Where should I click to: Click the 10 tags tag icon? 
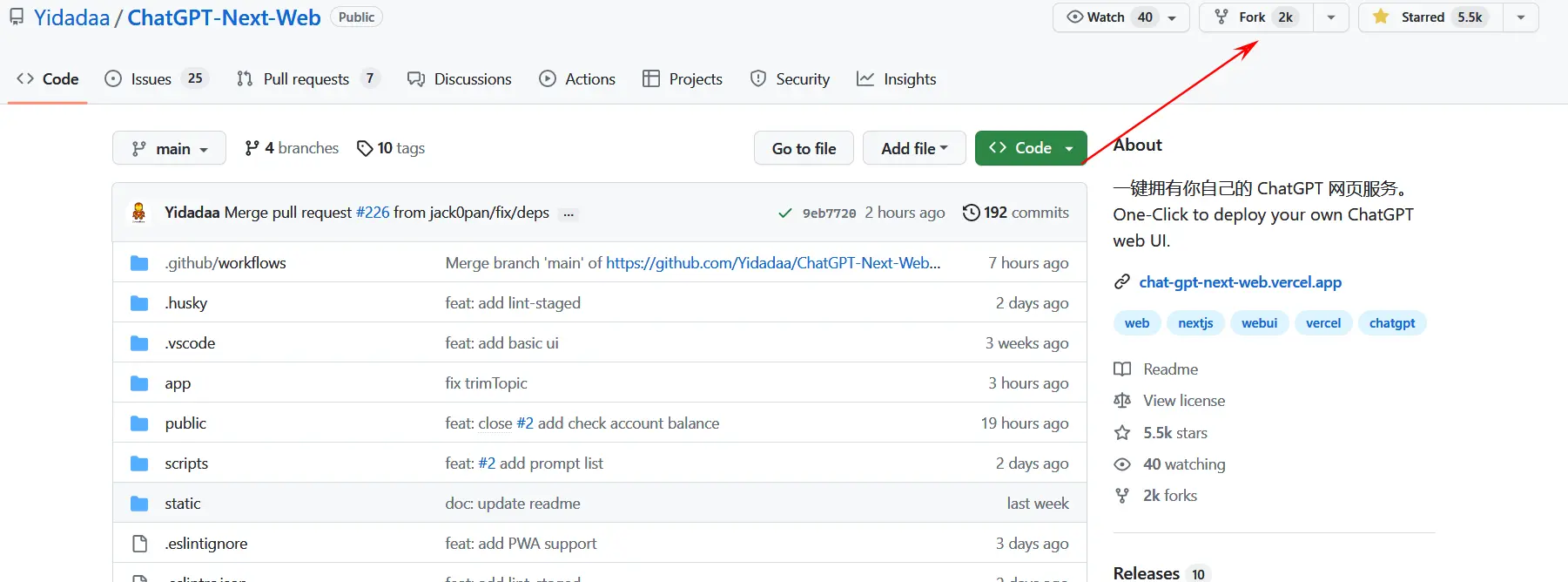[x=365, y=149]
